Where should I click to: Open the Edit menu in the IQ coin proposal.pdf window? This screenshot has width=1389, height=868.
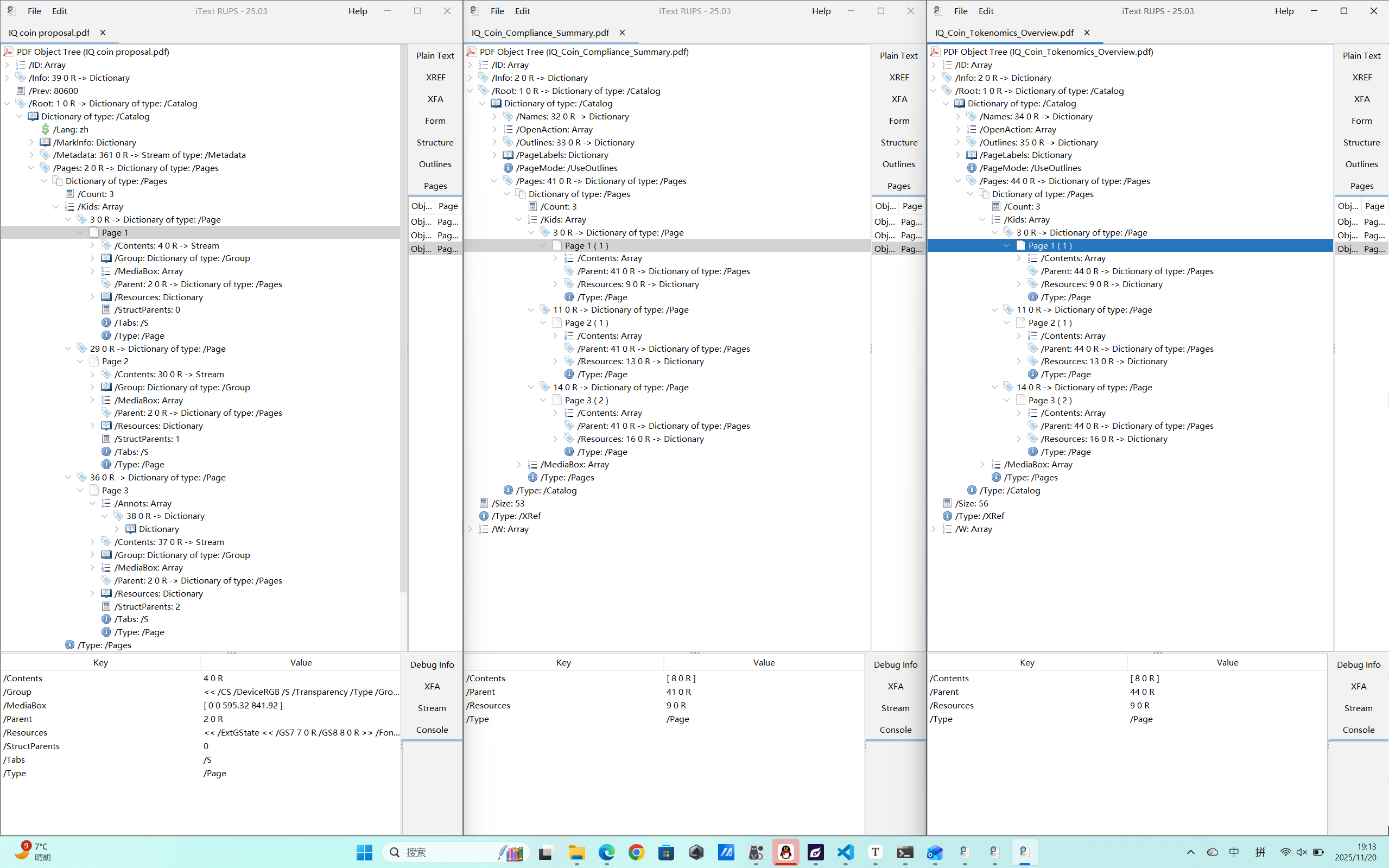click(59, 11)
